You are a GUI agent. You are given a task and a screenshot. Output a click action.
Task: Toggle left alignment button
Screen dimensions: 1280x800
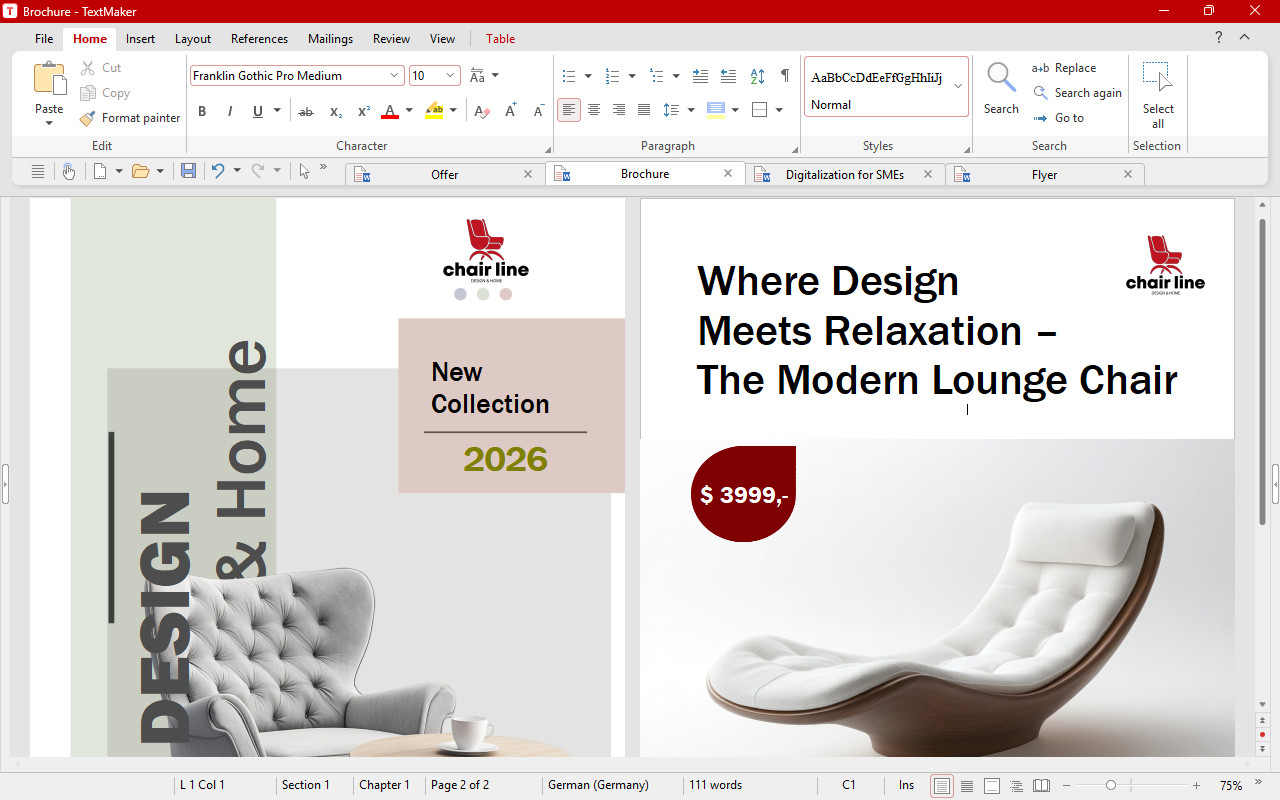coord(569,110)
